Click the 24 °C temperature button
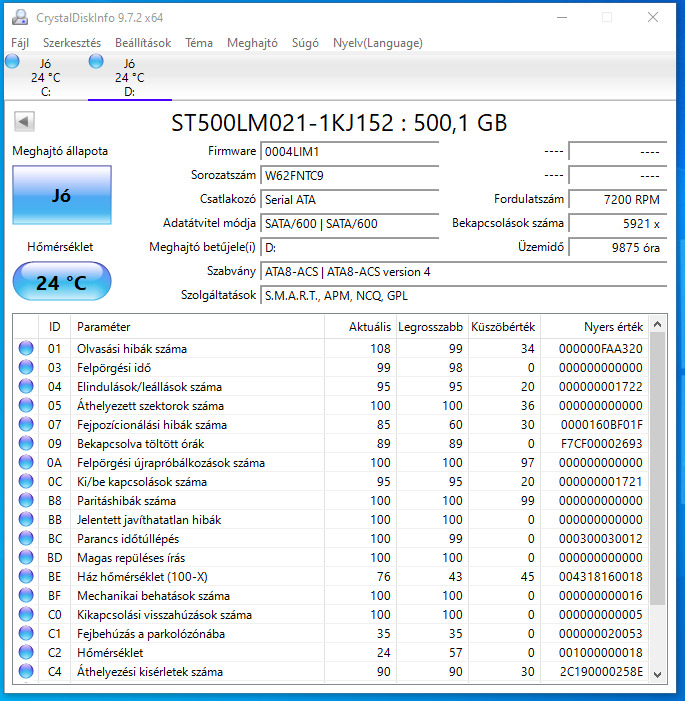Screen dimensions: 685x701 (x=62, y=282)
